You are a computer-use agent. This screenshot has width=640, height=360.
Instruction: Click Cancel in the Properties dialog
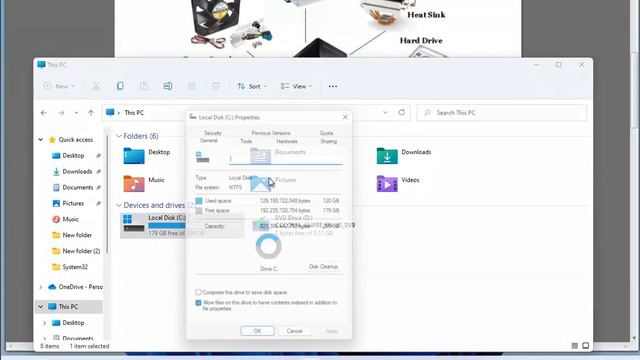(x=294, y=331)
